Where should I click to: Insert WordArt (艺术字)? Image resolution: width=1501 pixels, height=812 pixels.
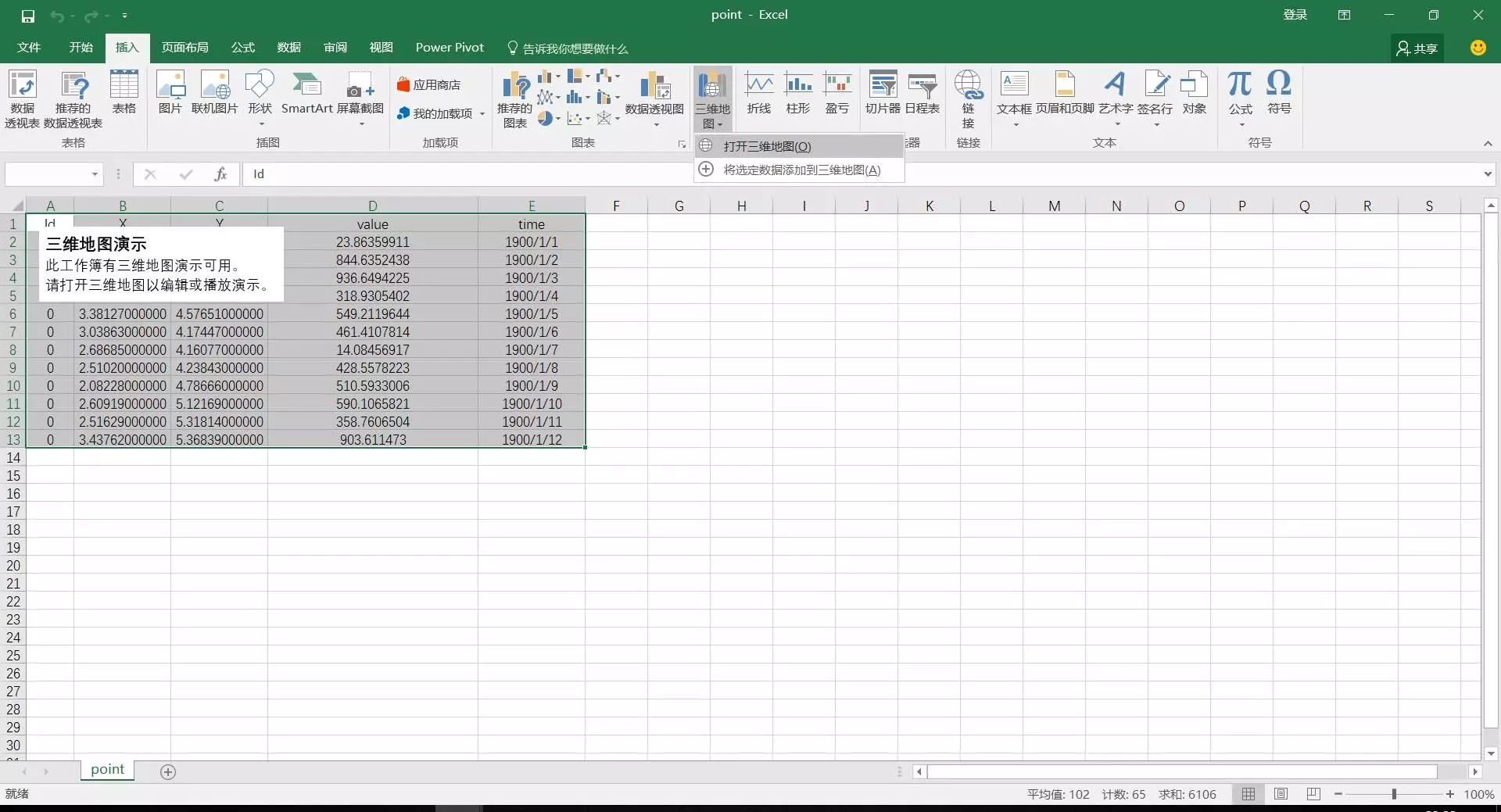pos(1116,98)
